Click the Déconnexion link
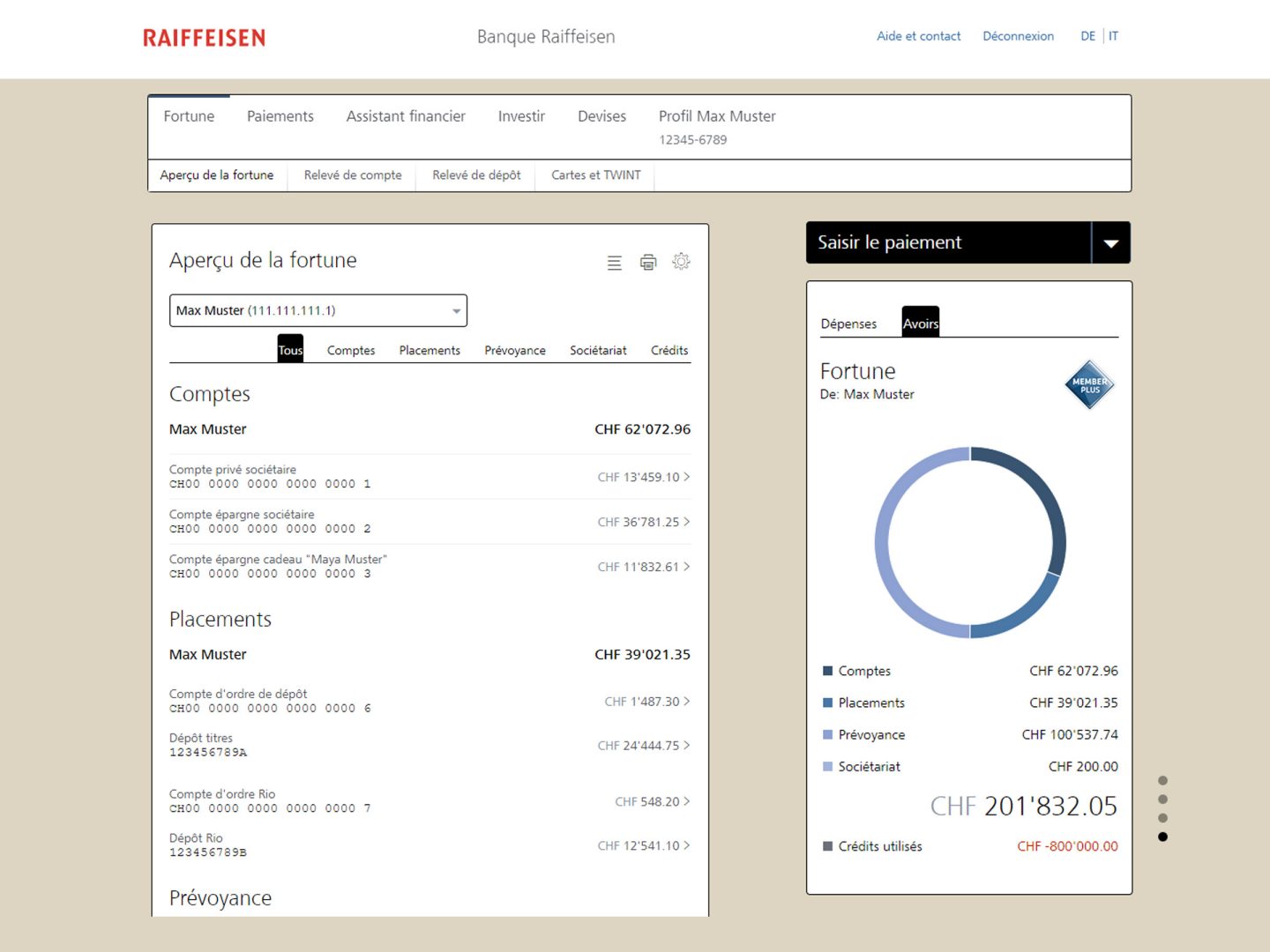 click(x=1018, y=36)
